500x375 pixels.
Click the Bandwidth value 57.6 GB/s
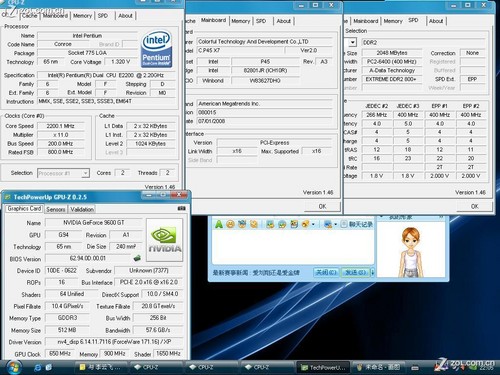[158, 330]
